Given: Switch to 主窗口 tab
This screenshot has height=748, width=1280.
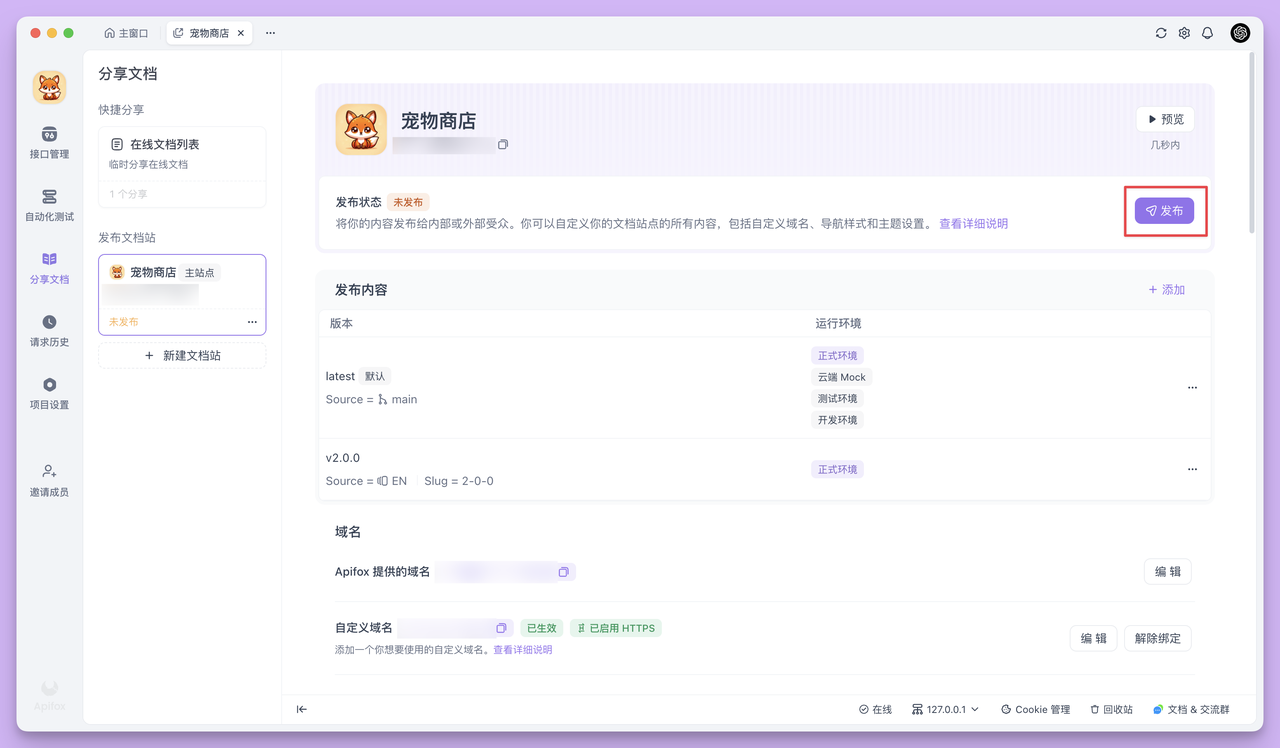Looking at the screenshot, I should [127, 33].
